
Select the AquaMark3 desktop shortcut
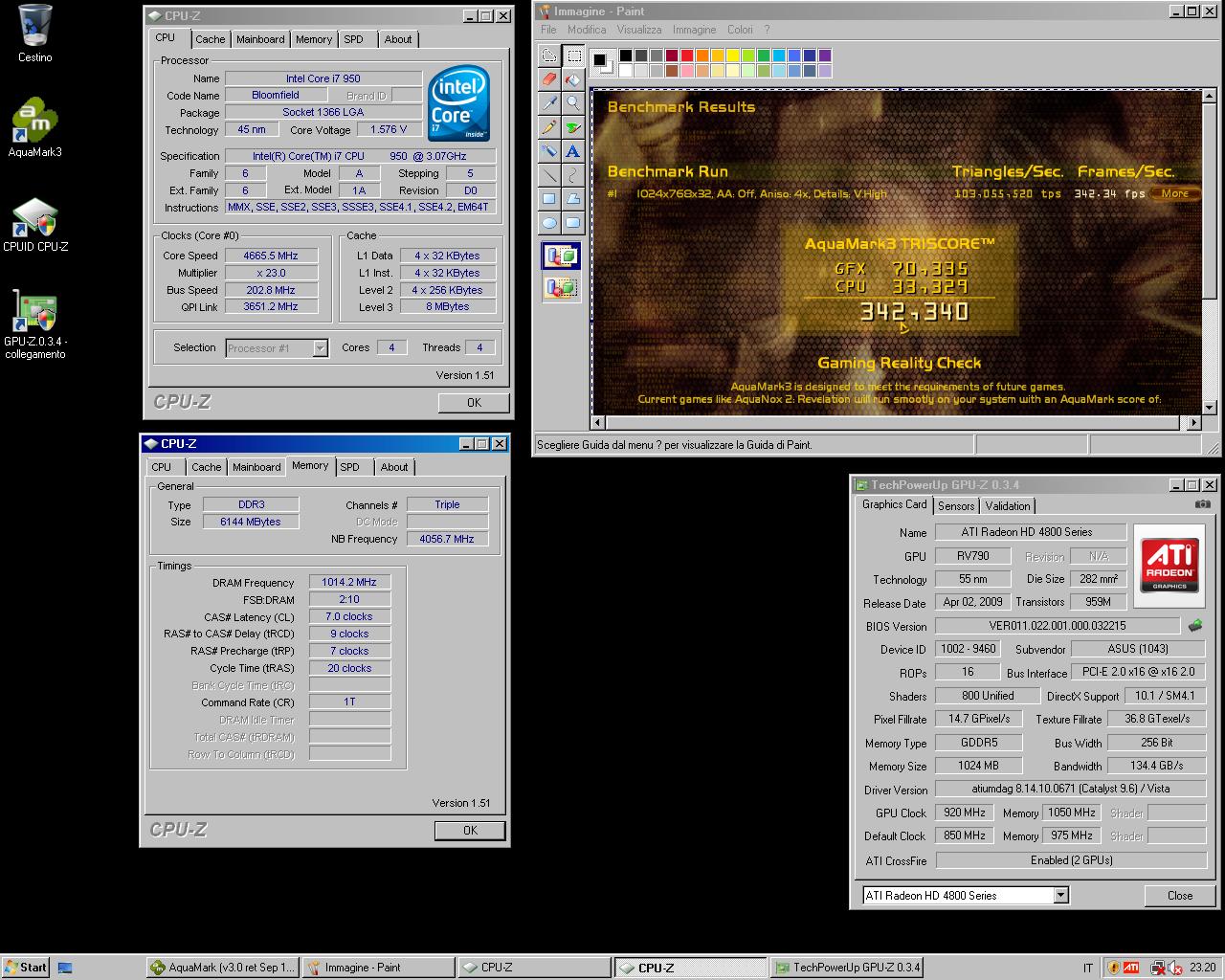[35, 127]
